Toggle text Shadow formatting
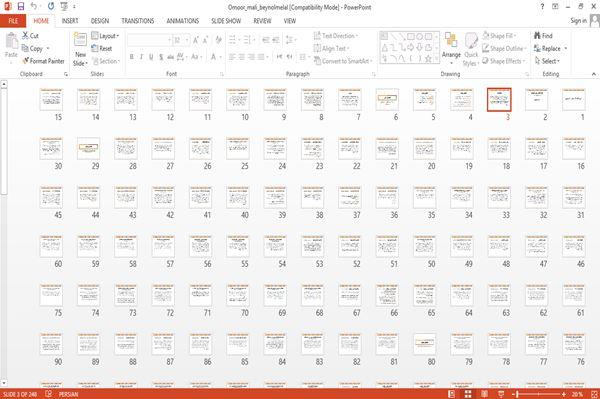The height and width of the screenshot is (399, 600). [161, 57]
